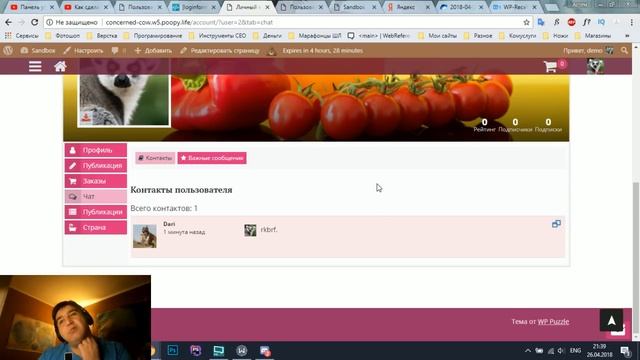This screenshot has height=360, width=640.
Task: Go to site home via house icon
Action: (x=60, y=66)
